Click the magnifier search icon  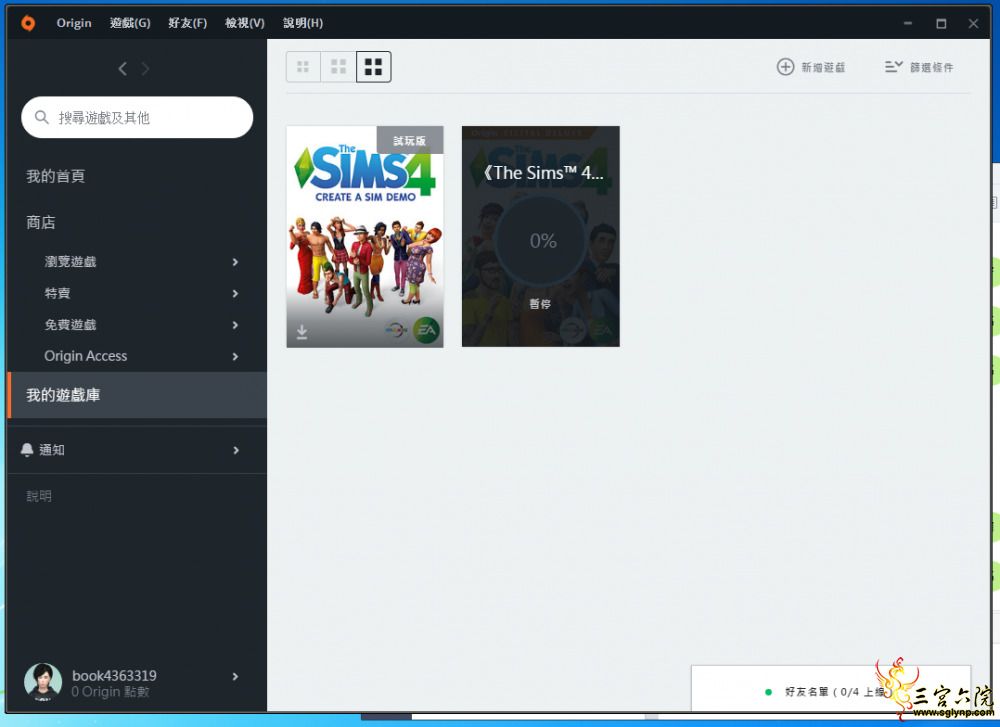(x=41, y=117)
